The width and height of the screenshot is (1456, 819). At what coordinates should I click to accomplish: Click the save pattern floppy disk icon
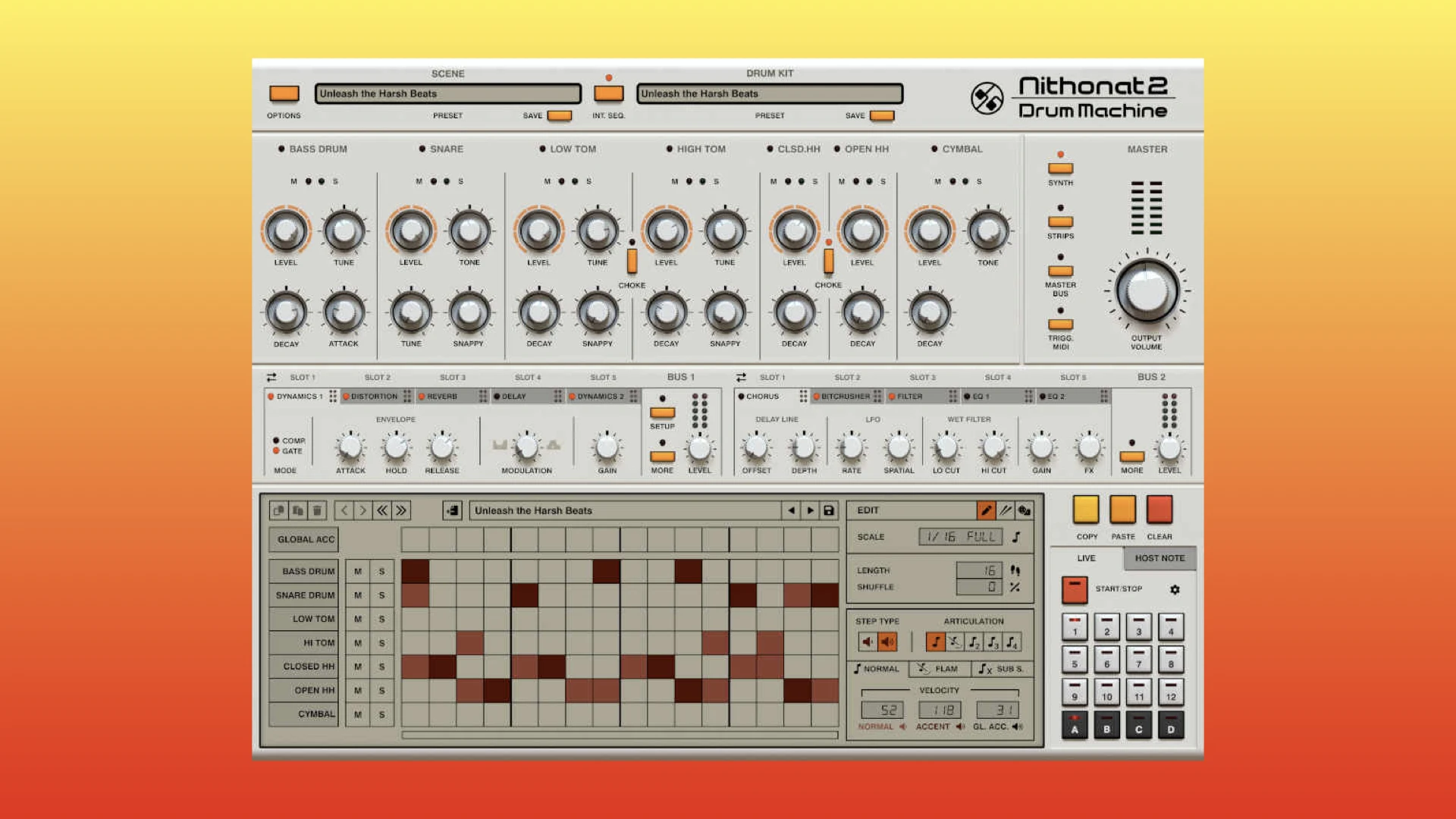click(829, 510)
